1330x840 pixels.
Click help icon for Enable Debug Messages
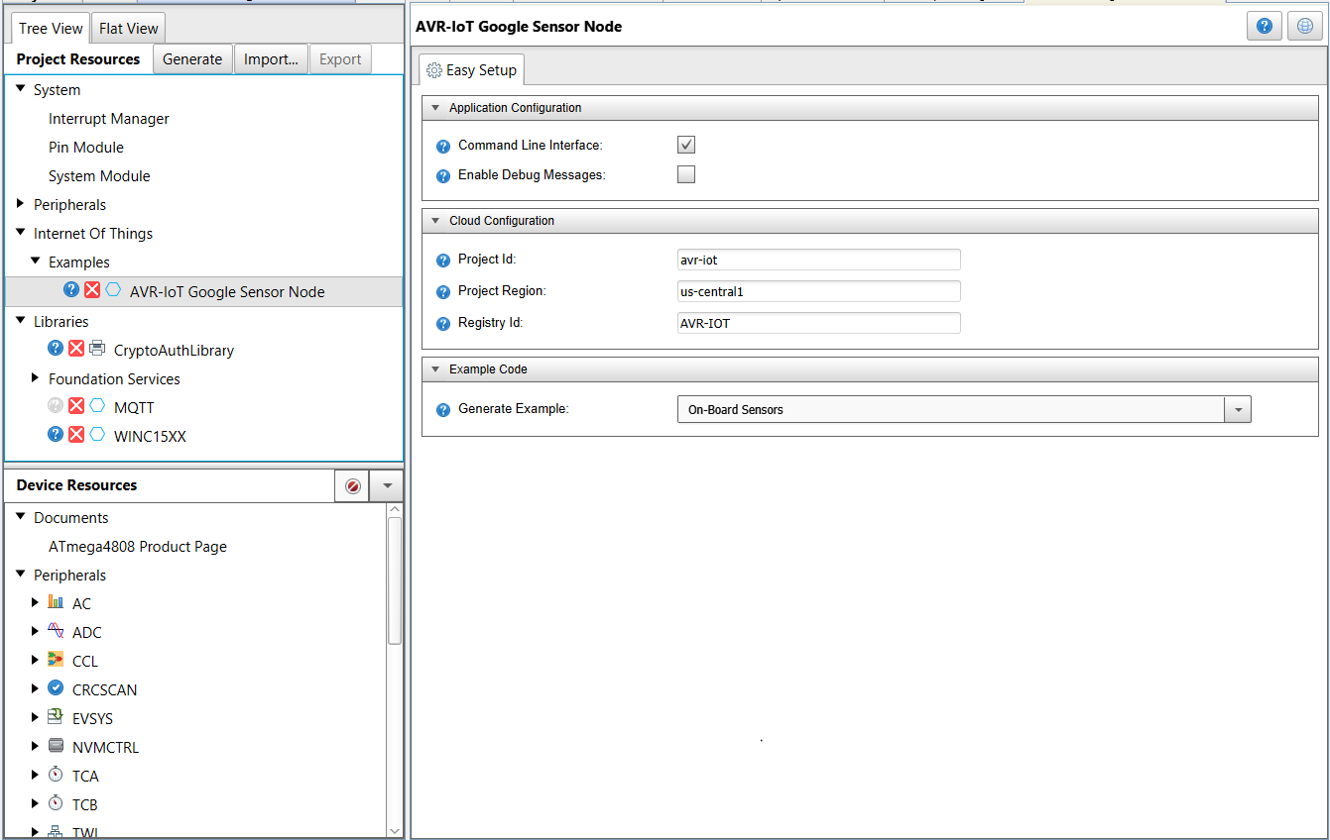click(x=443, y=176)
